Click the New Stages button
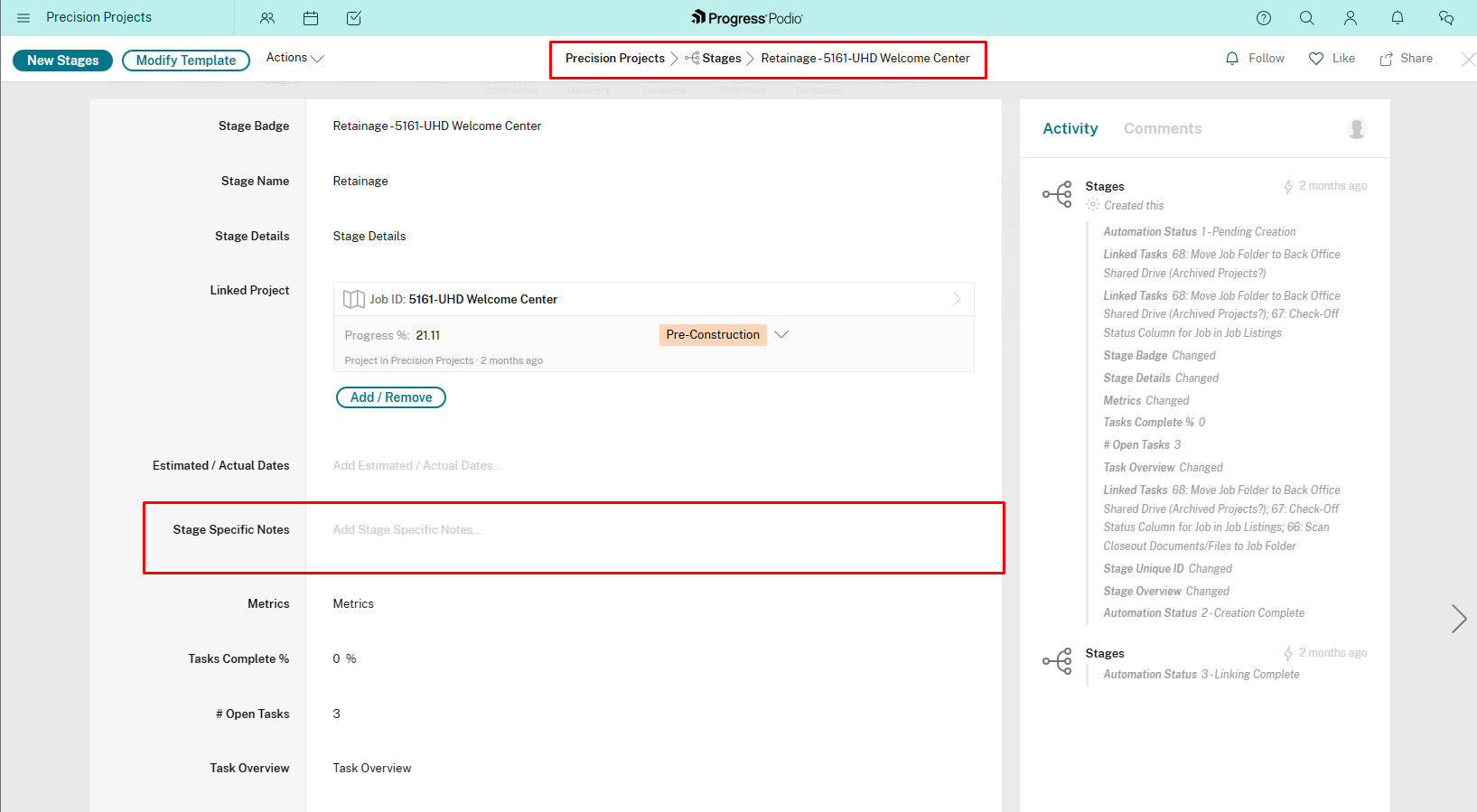The width and height of the screenshot is (1477, 812). point(62,61)
